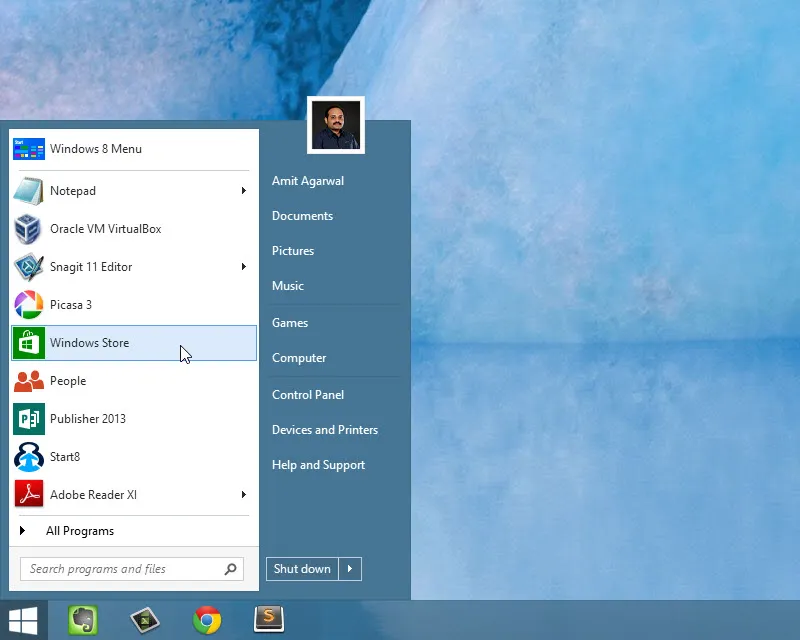The height and width of the screenshot is (640, 800).
Task: Launch Evernote from the taskbar
Action: point(83,619)
